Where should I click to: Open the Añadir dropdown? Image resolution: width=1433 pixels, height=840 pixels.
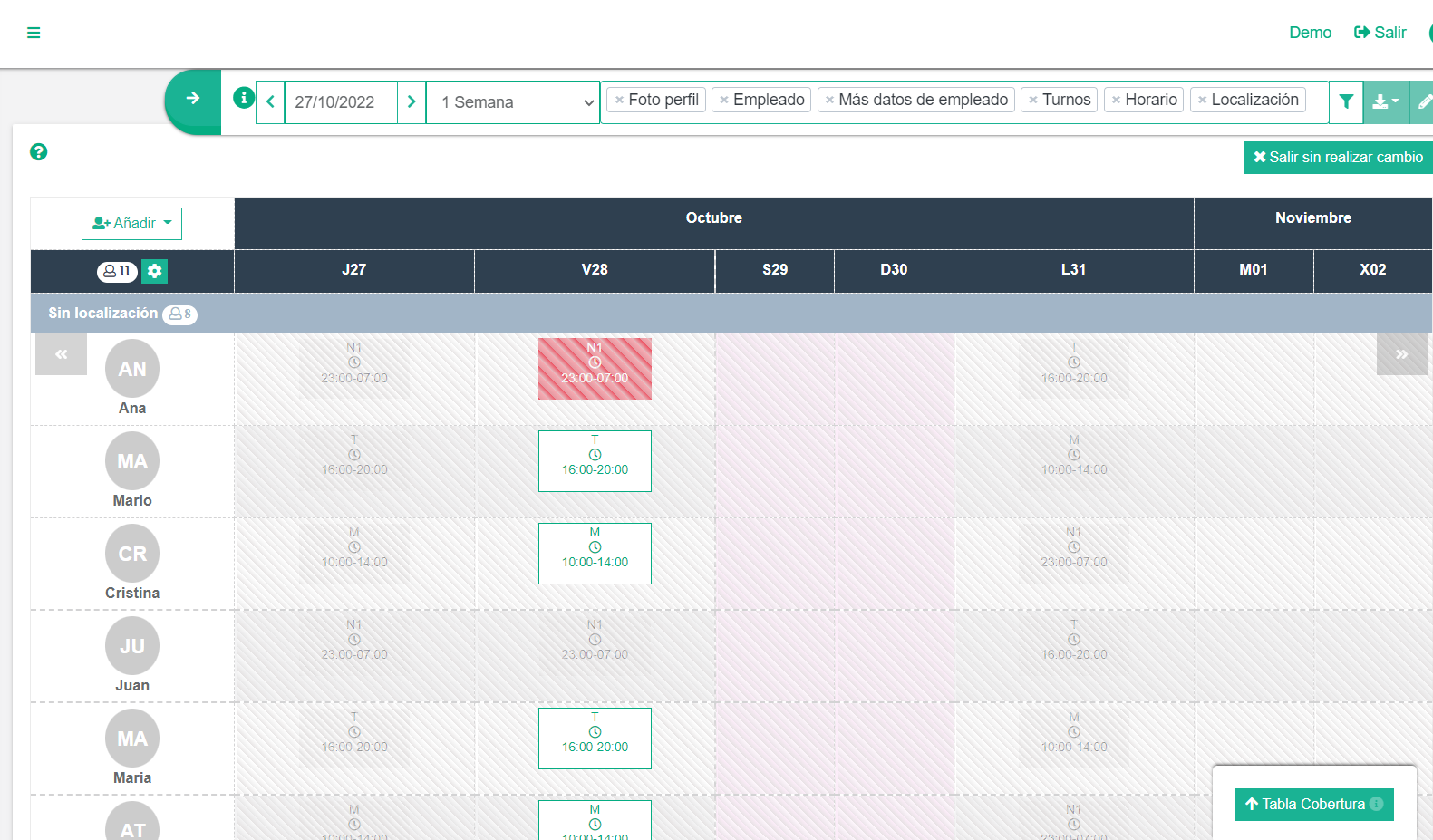pos(131,224)
